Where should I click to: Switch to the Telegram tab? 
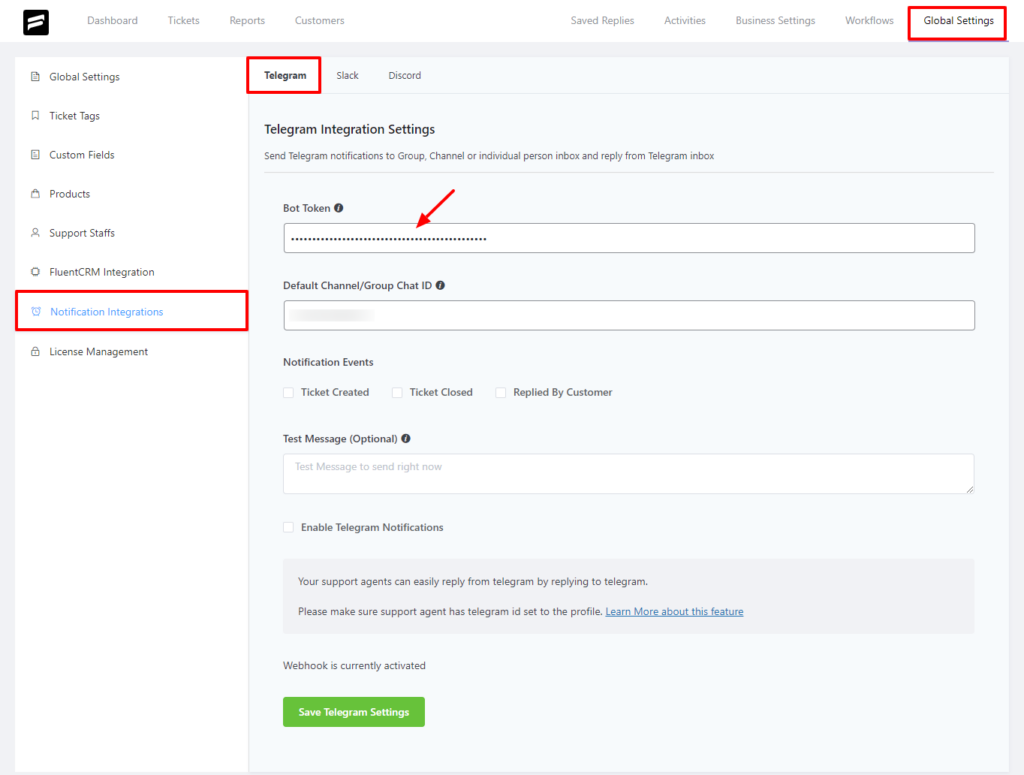click(285, 75)
